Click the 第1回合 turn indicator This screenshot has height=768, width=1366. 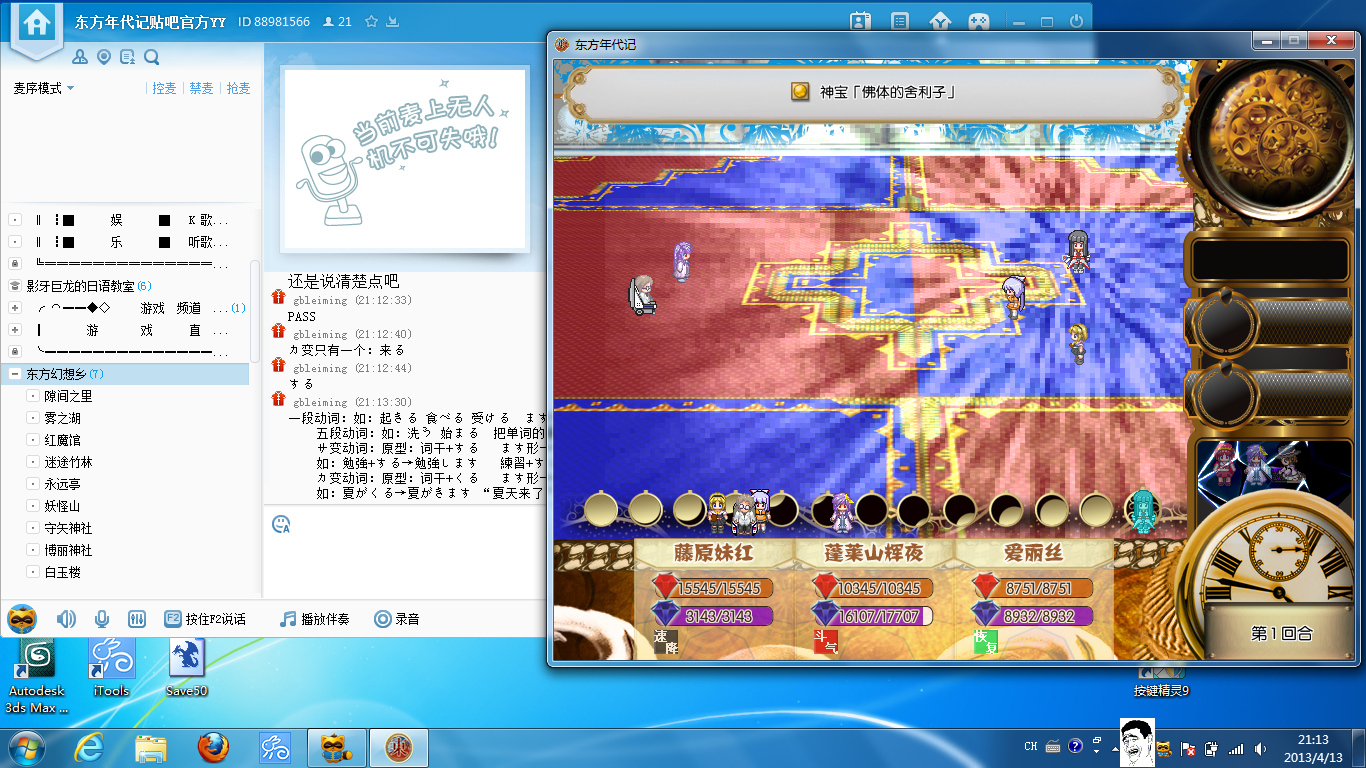1281,634
